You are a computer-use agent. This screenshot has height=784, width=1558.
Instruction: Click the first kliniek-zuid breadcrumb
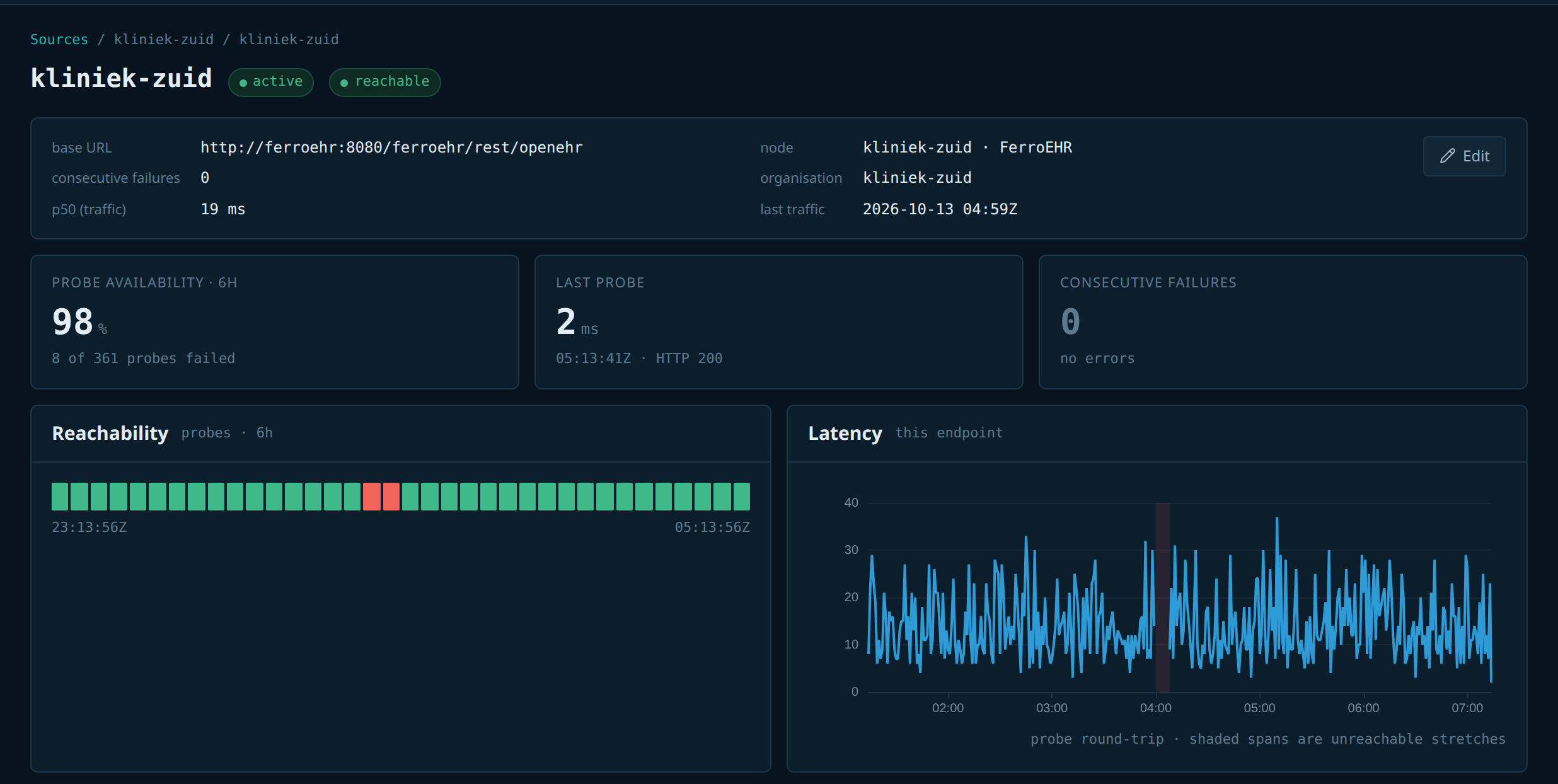(x=164, y=39)
